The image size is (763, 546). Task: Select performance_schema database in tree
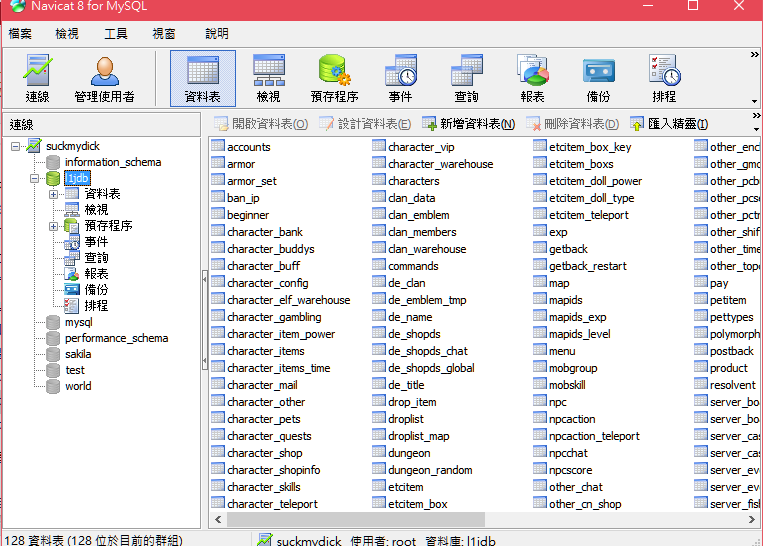coord(116,338)
